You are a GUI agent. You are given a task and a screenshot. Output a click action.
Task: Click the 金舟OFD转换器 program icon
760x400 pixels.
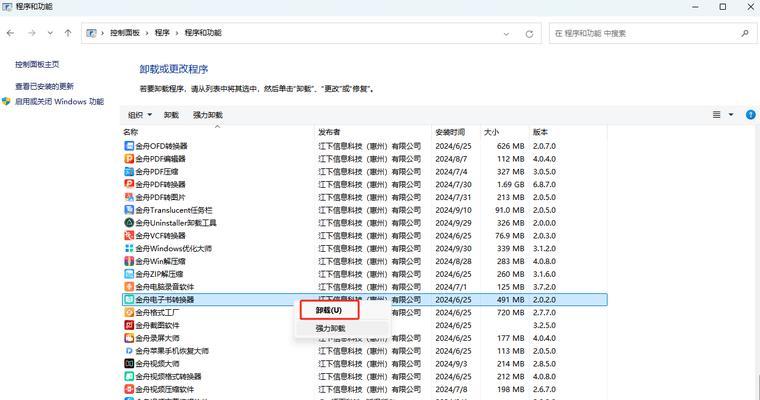point(129,146)
